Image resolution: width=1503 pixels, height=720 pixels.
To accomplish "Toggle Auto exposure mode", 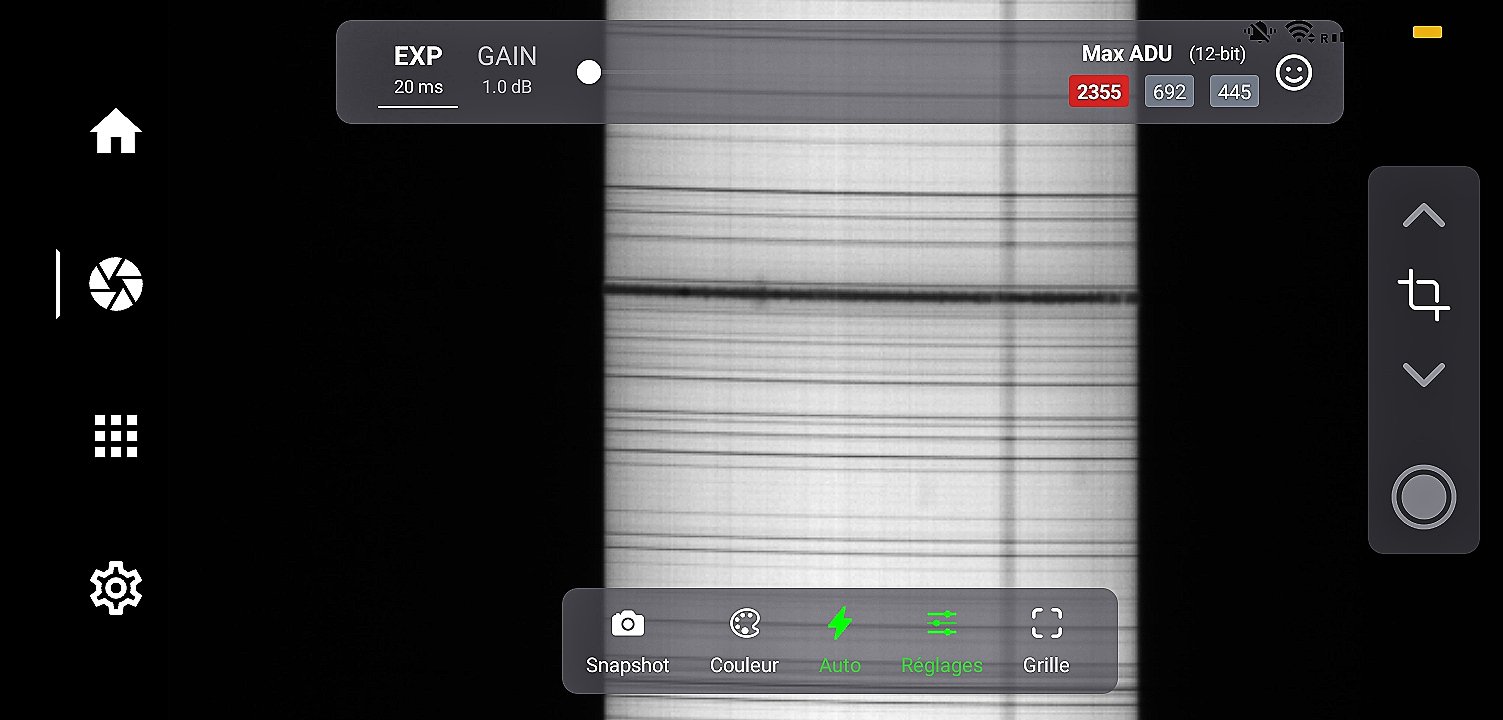I will click(x=840, y=641).
